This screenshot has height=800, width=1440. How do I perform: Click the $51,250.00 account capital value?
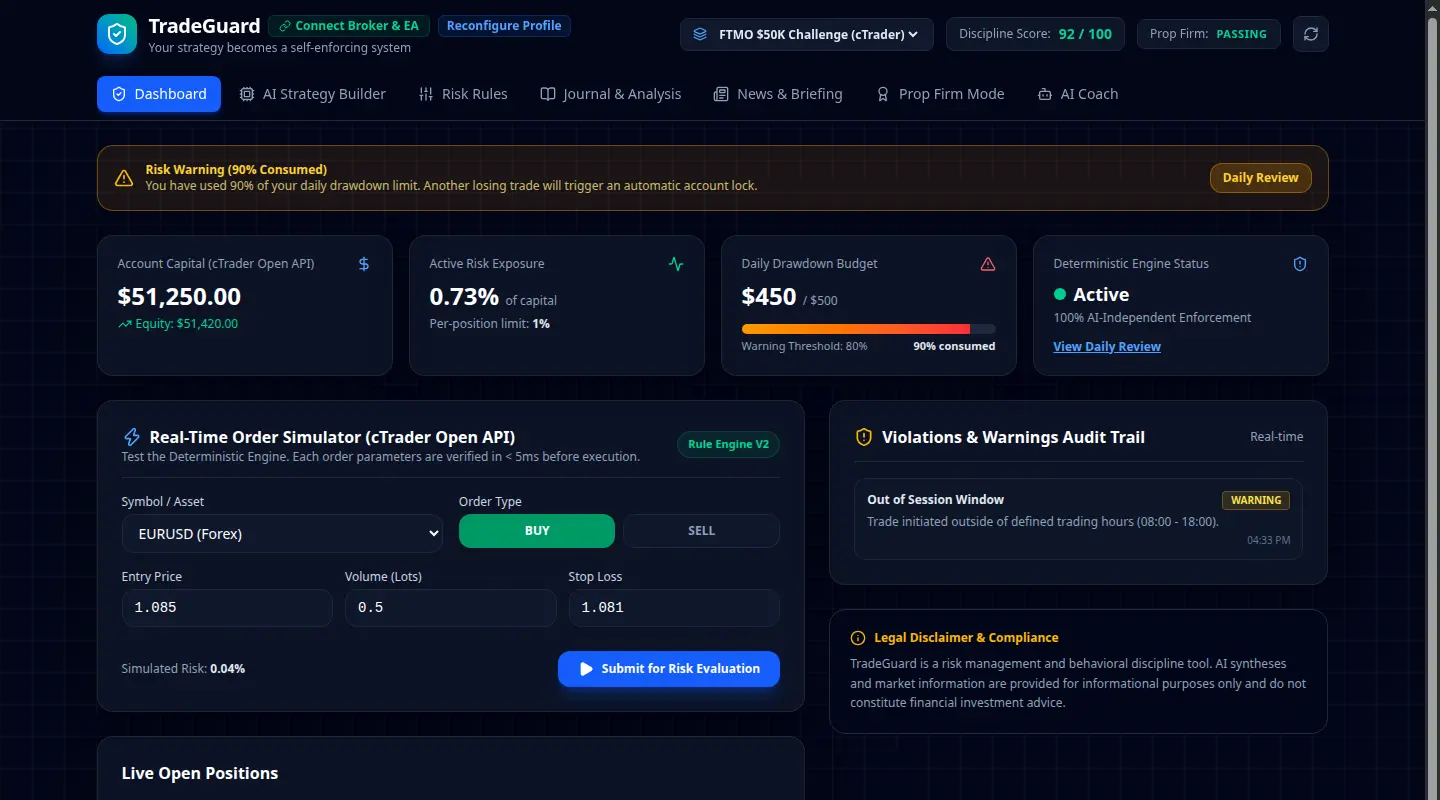click(x=179, y=297)
